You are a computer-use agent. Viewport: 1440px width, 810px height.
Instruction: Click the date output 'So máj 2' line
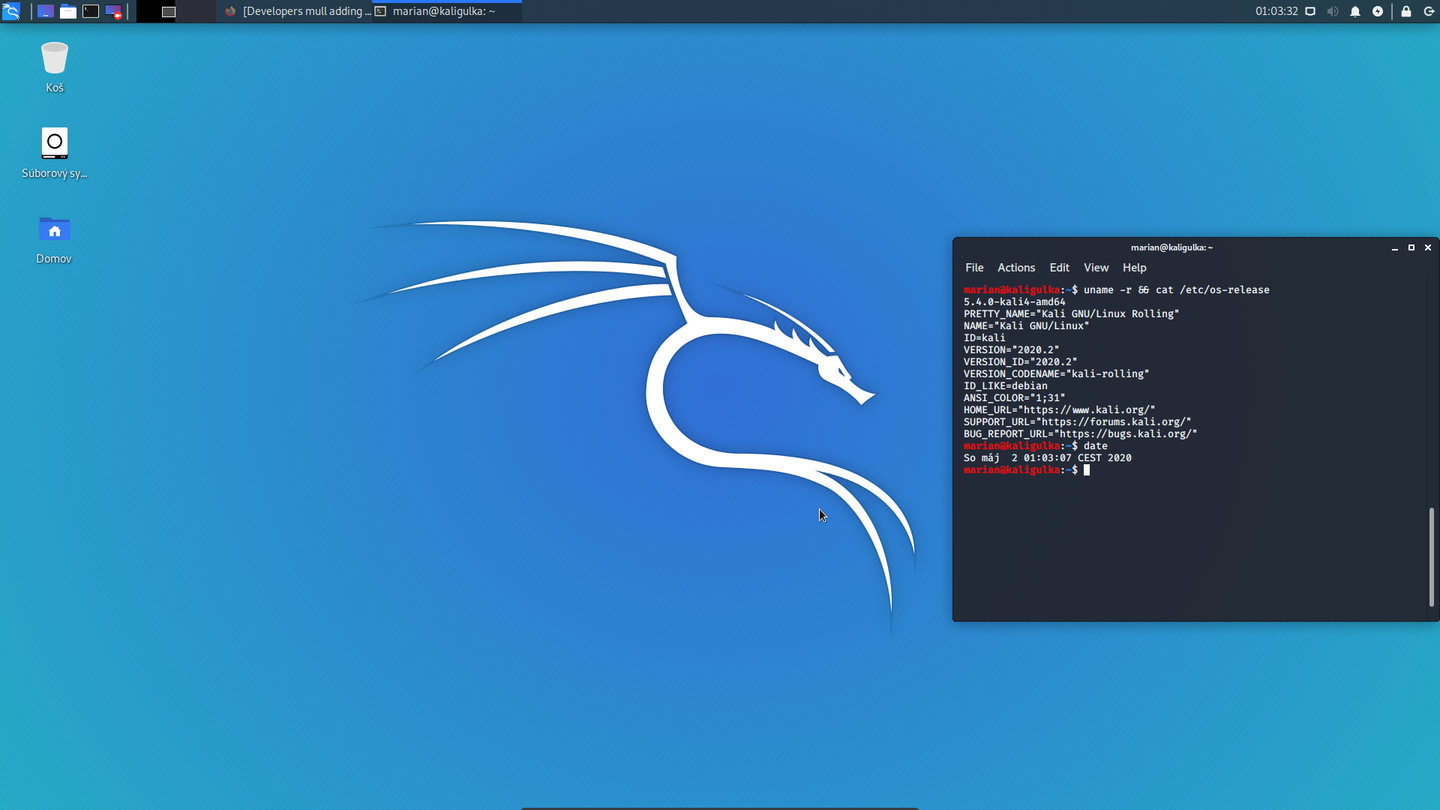pos(1048,458)
